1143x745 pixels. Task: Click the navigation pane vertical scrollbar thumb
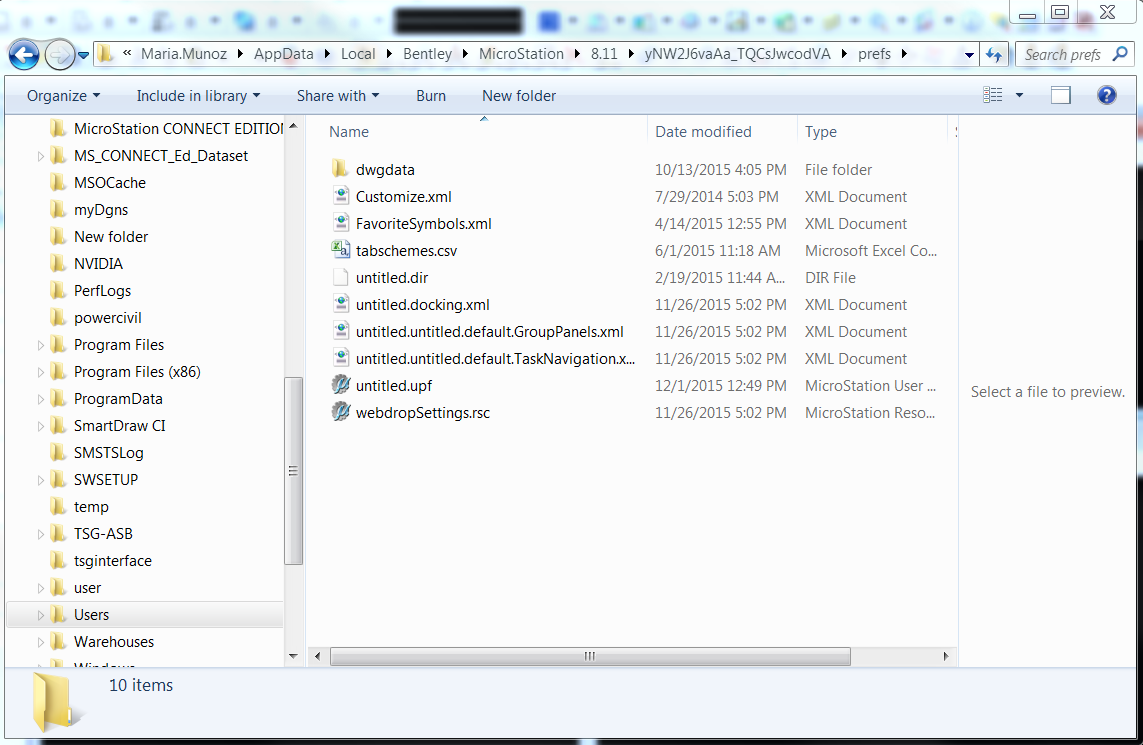coord(293,471)
